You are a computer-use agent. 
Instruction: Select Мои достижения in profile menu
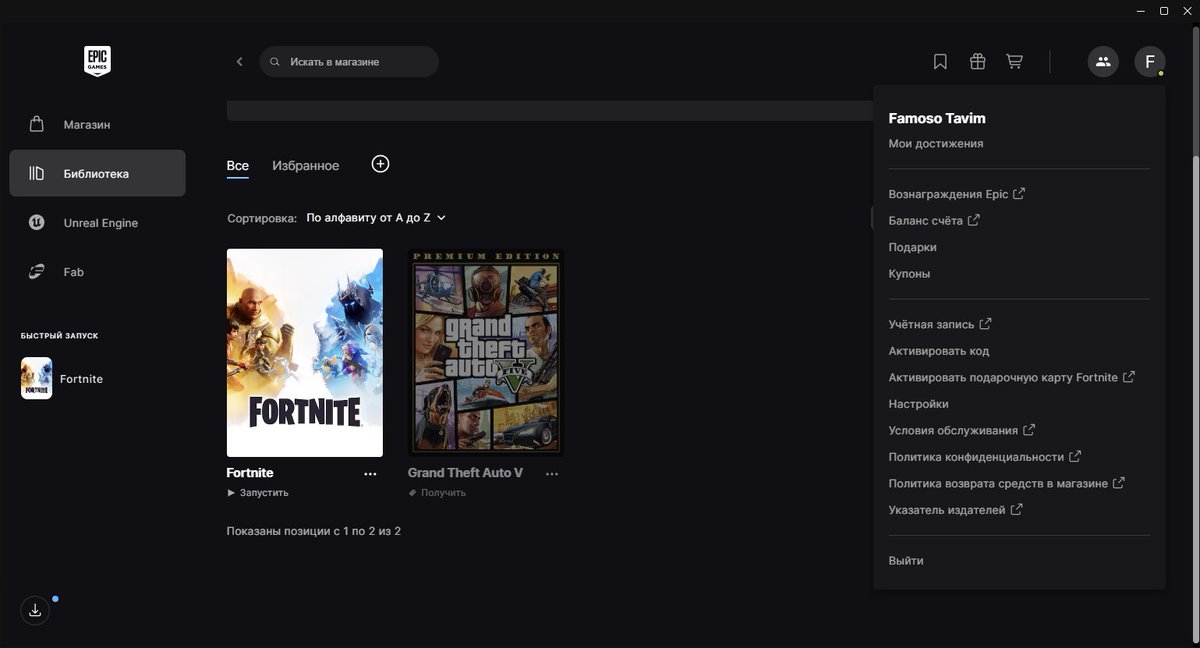936,143
